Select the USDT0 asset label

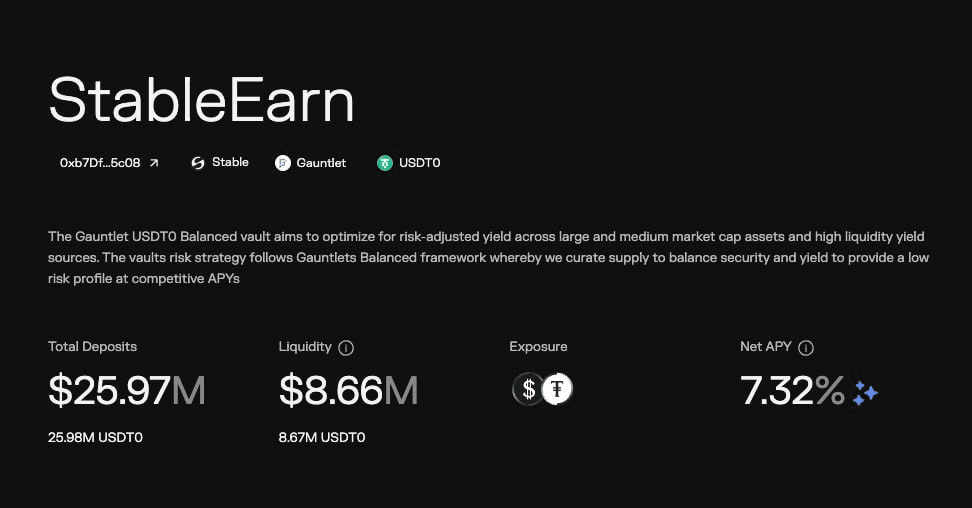(x=420, y=163)
